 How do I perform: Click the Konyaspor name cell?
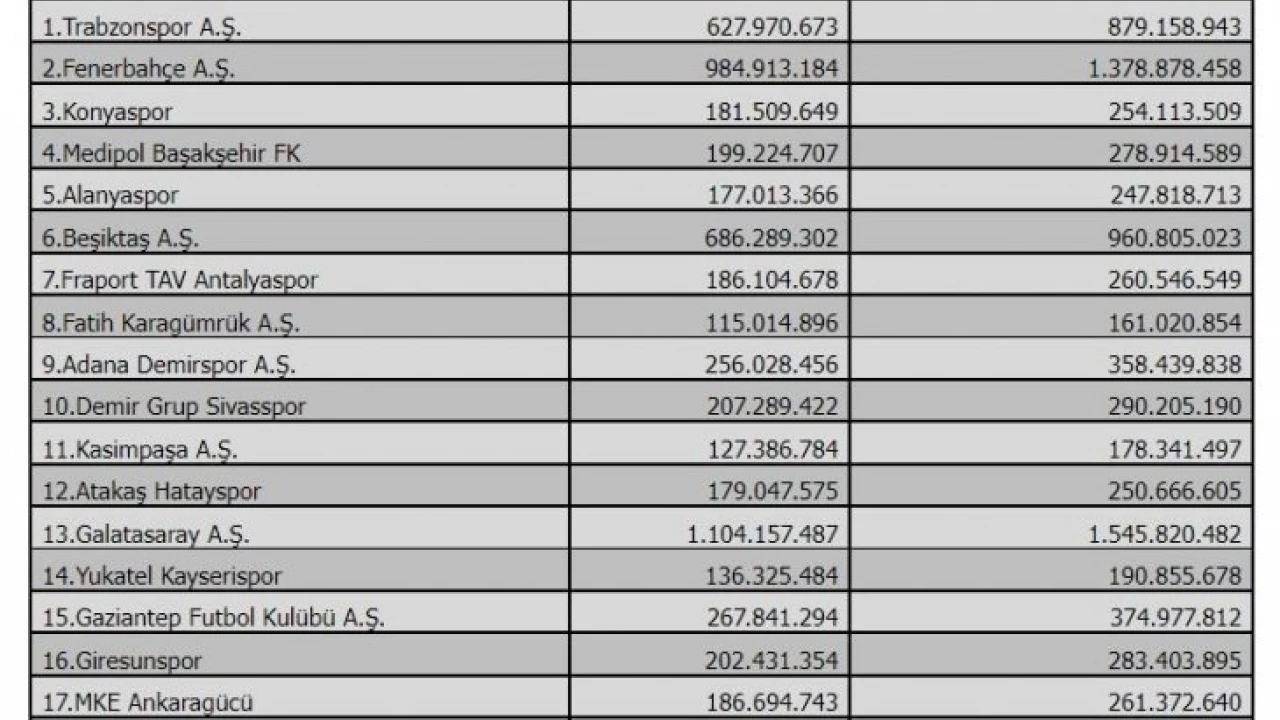tap(107, 112)
